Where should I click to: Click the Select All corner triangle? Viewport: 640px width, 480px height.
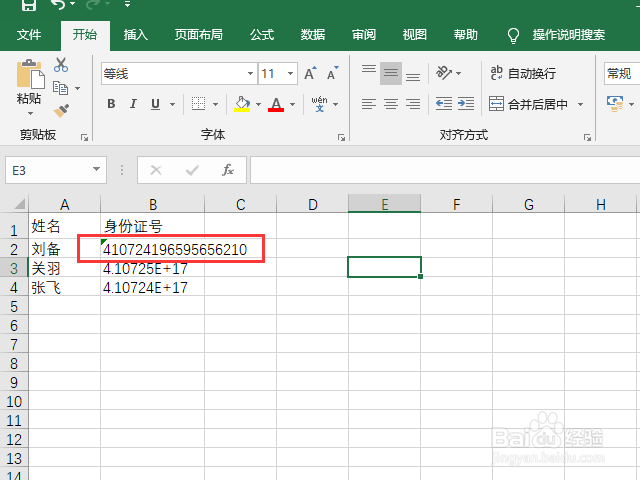tap(20, 203)
